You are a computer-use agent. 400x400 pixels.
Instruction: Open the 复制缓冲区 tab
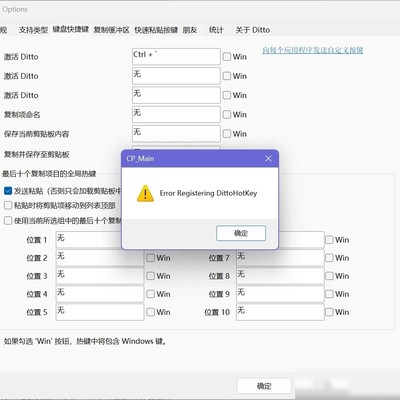pos(111,30)
